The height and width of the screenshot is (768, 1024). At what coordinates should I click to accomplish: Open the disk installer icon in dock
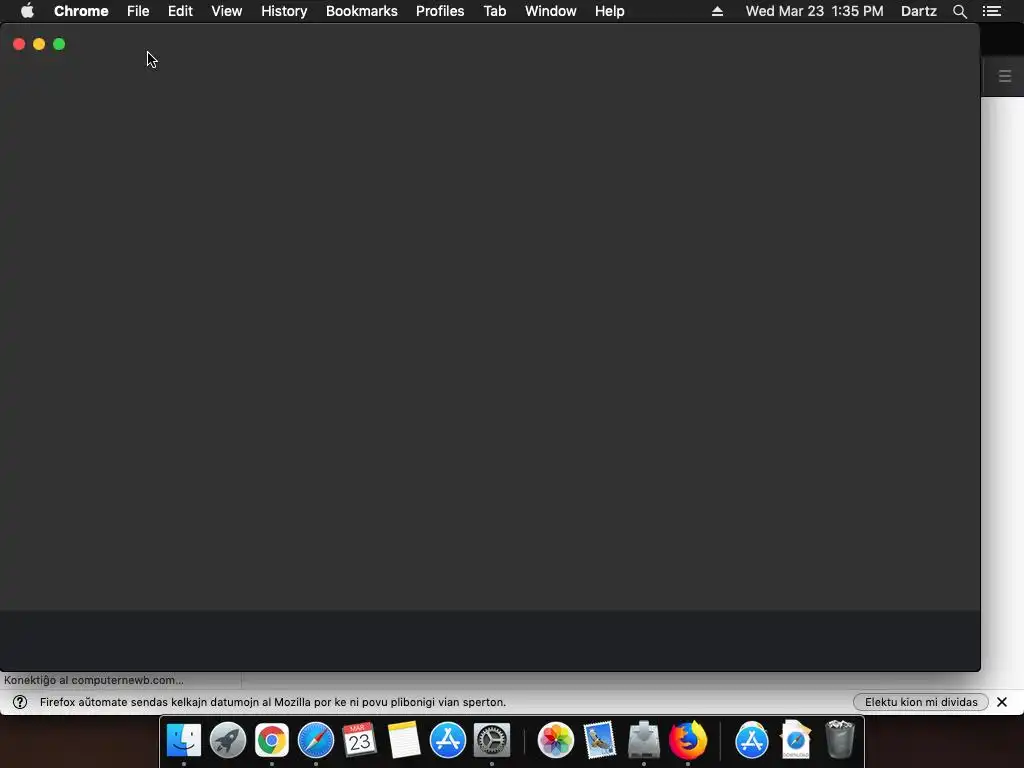click(x=643, y=740)
